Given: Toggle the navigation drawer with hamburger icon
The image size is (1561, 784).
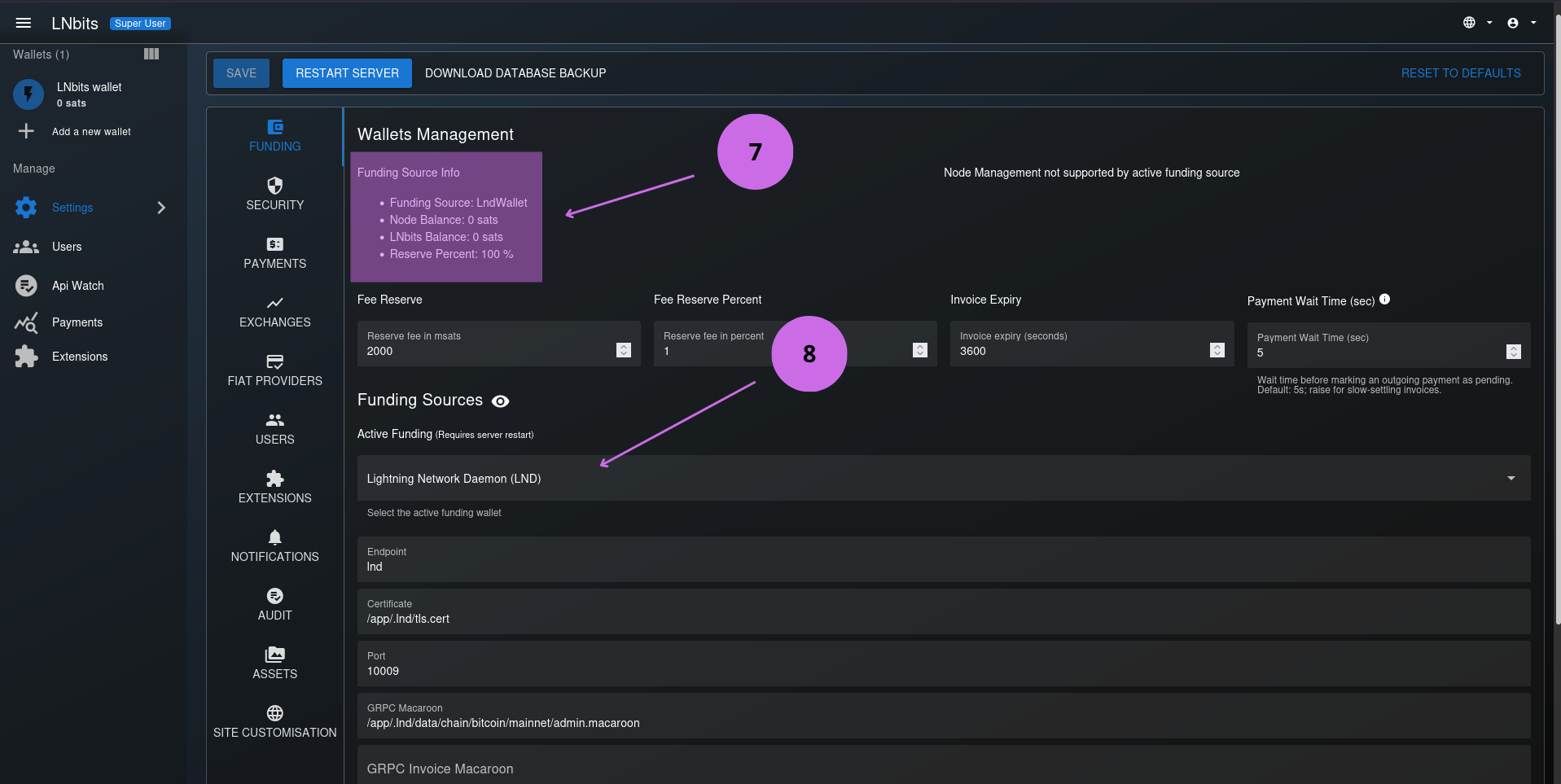Looking at the screenshot, I should tap(24, 22).
